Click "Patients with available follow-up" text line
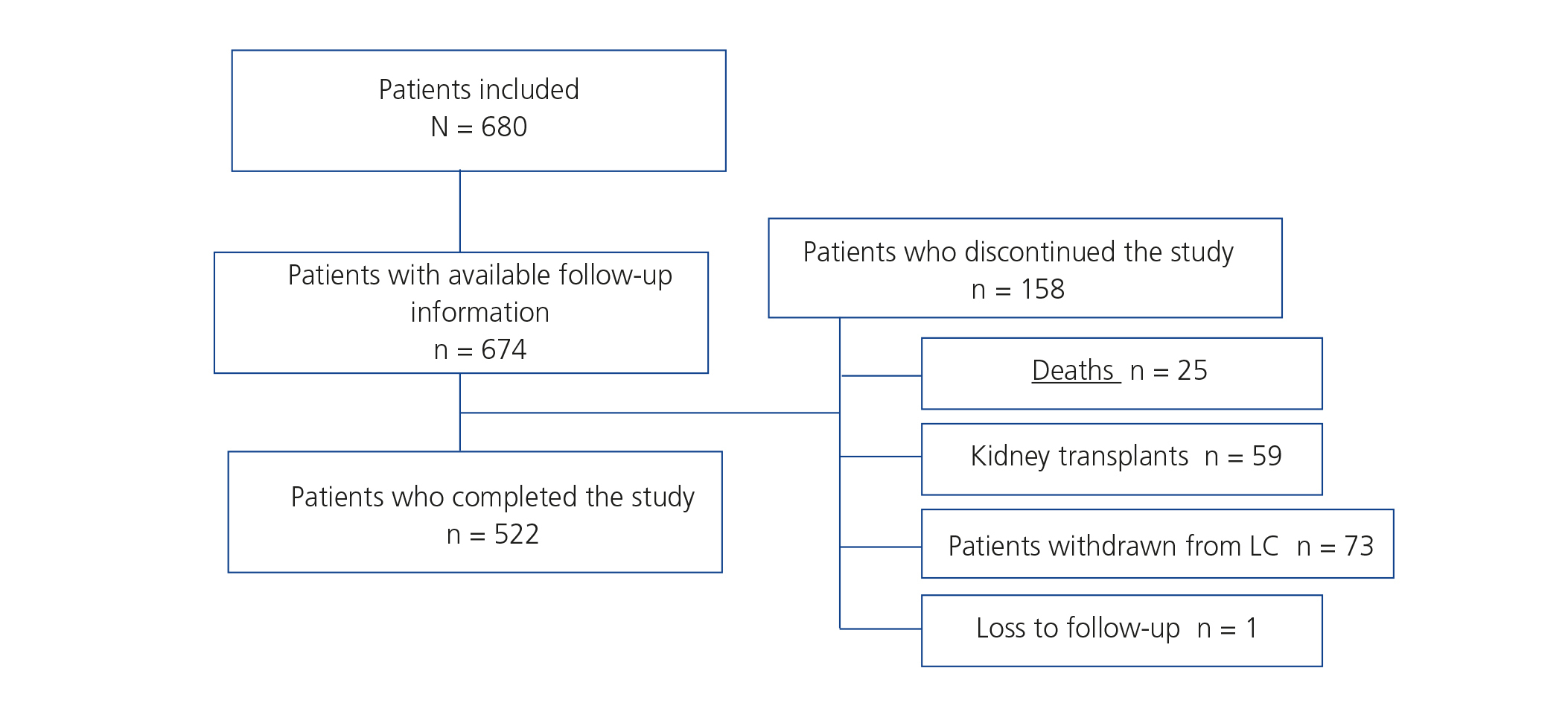Screen dimensions: 1568x706 coord(479,276)
